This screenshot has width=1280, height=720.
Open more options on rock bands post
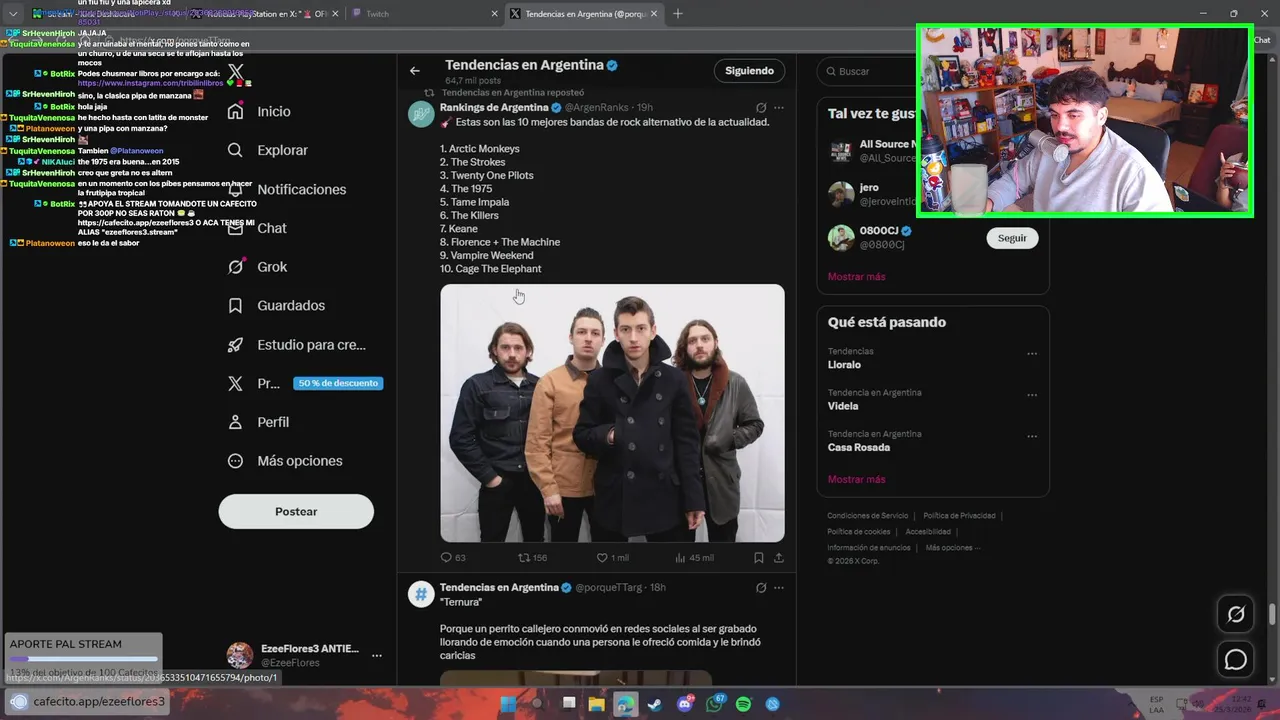pyautogui.click(x=779, y=108)
